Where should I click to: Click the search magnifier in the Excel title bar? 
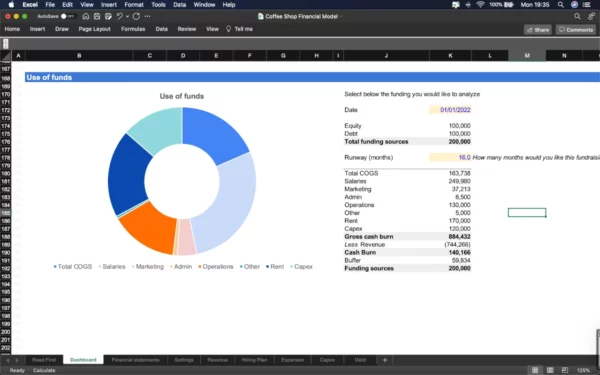pos(577,16)
